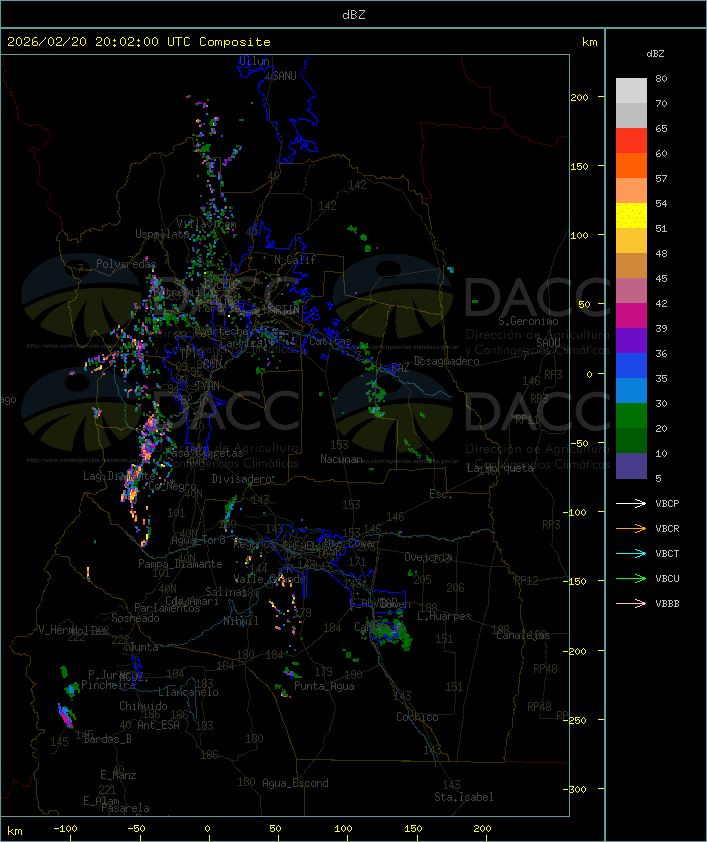Image resolution: width=707 pixels, height=842 pixels.
Task: Click the VBCP legend label
Action: pyautogui.click(x=667, y=504)
